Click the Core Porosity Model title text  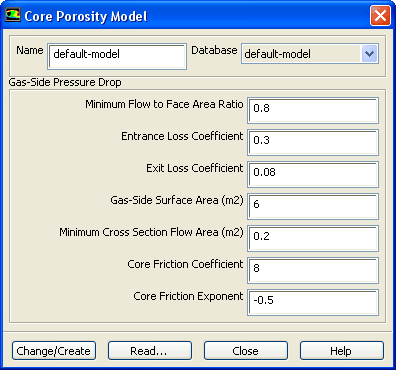point(86,16)
